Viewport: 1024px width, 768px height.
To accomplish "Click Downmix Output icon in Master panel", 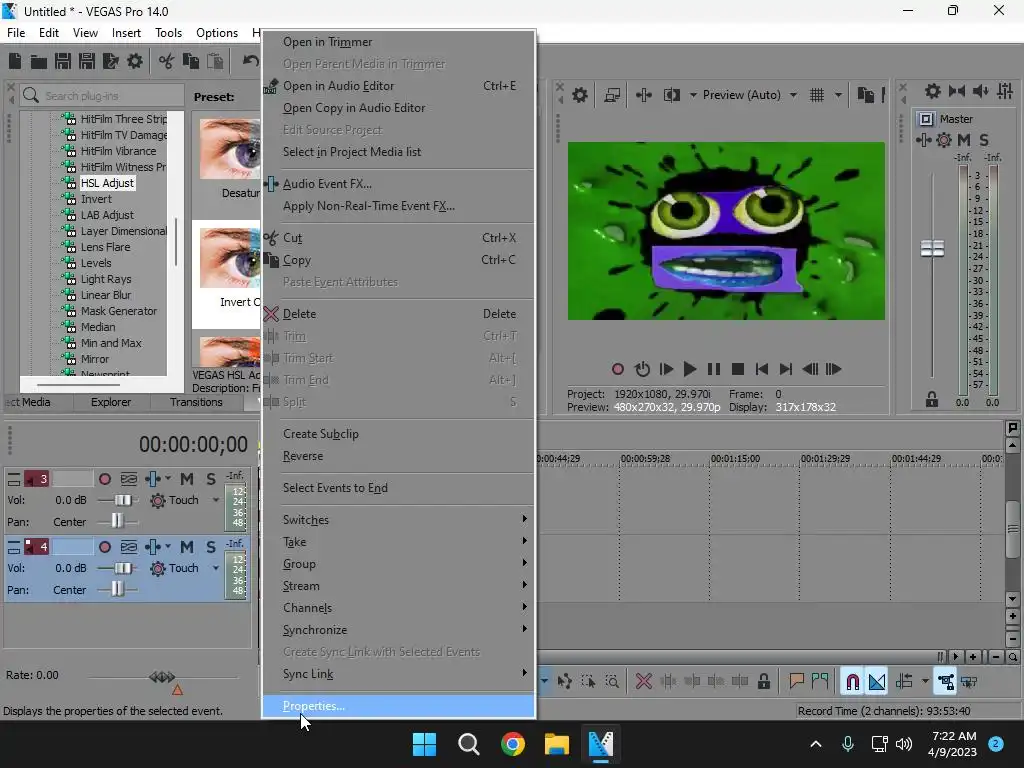I will pyautogui.click(x=957, y=91).
